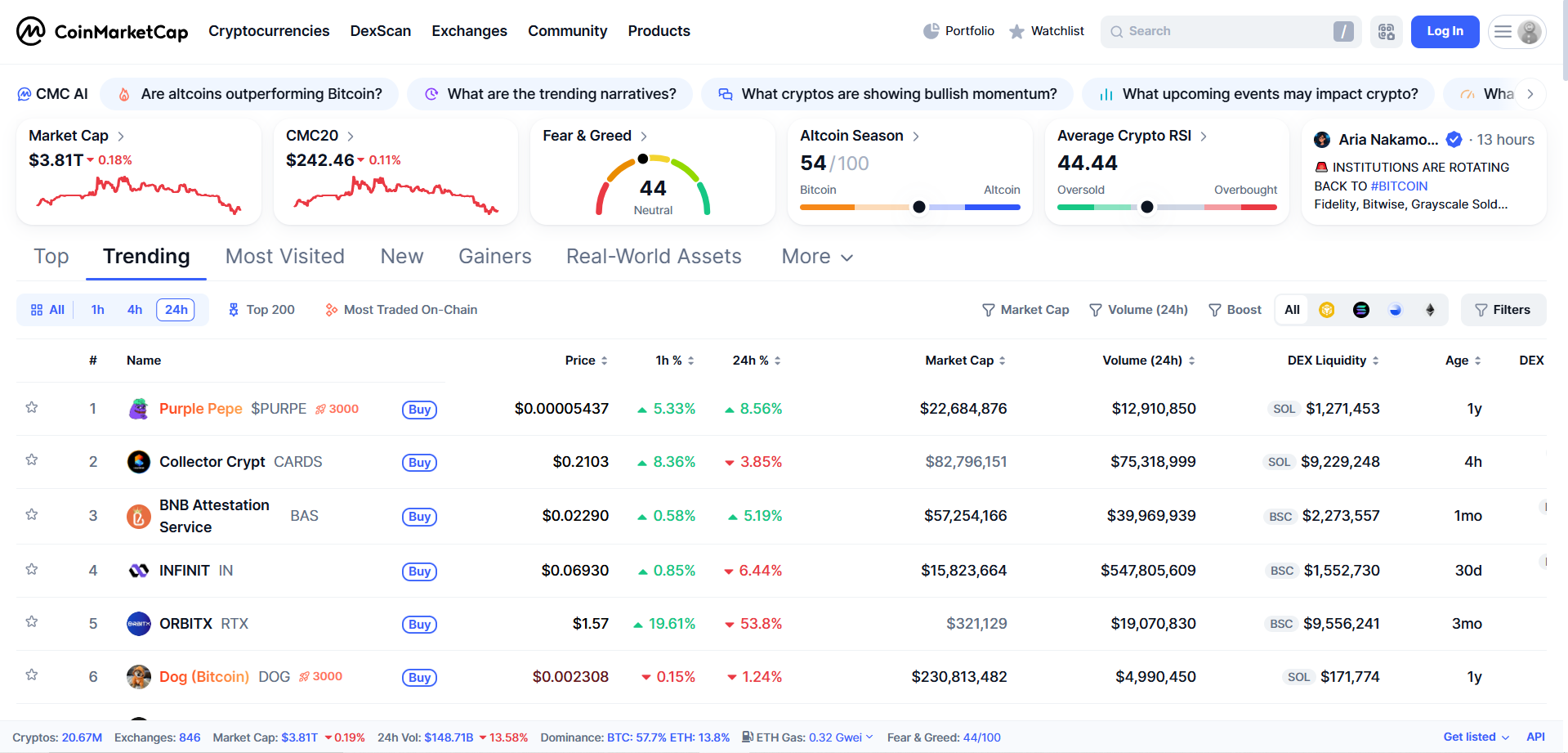The height and width of the screenshot is (753, 1568).
Task: Select the All timeframe filter
Action: [47, 310]
